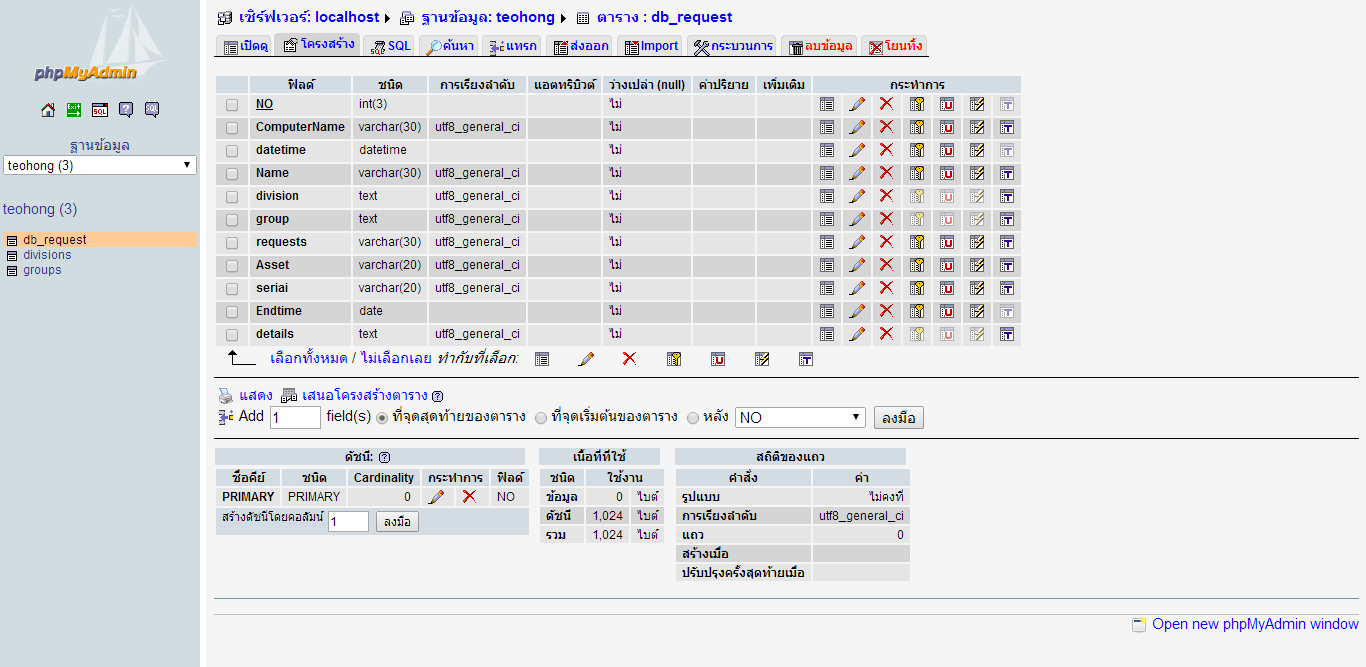Click the green Exit logout icon
The height and width of the screenshot is (667, 1366).
click(x=74, y=110)
